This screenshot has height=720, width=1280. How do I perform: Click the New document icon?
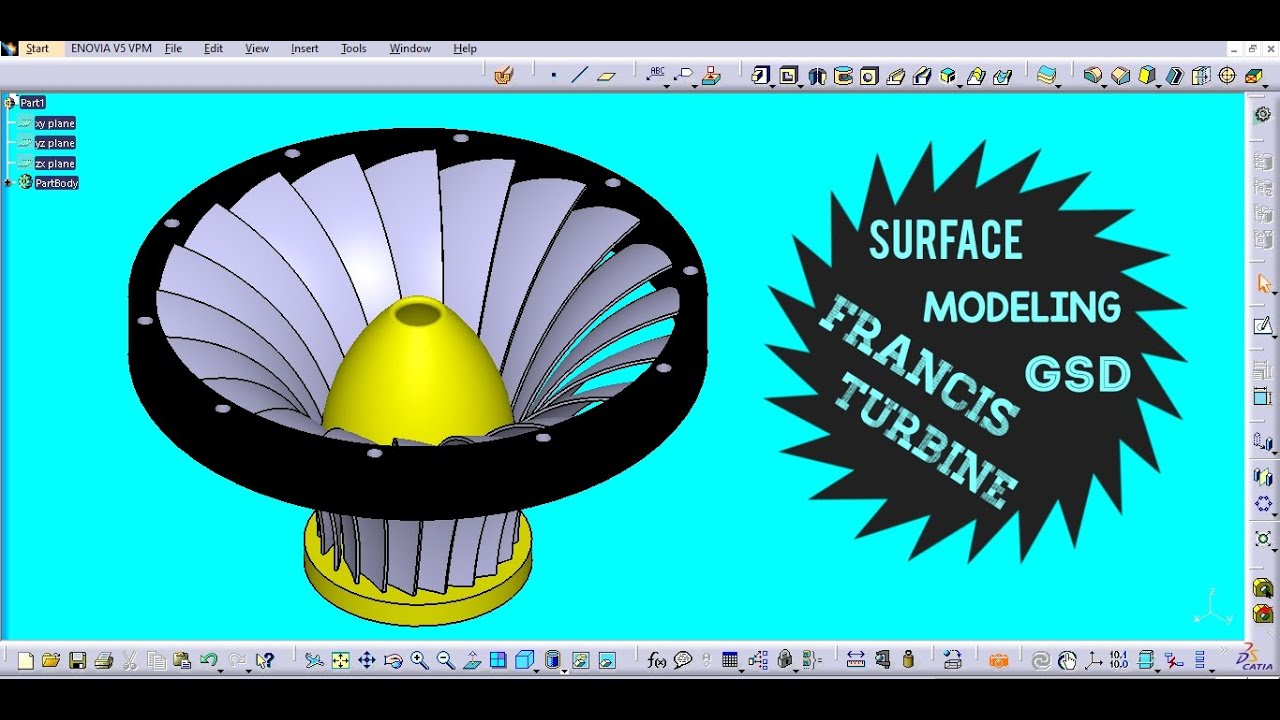26,660
